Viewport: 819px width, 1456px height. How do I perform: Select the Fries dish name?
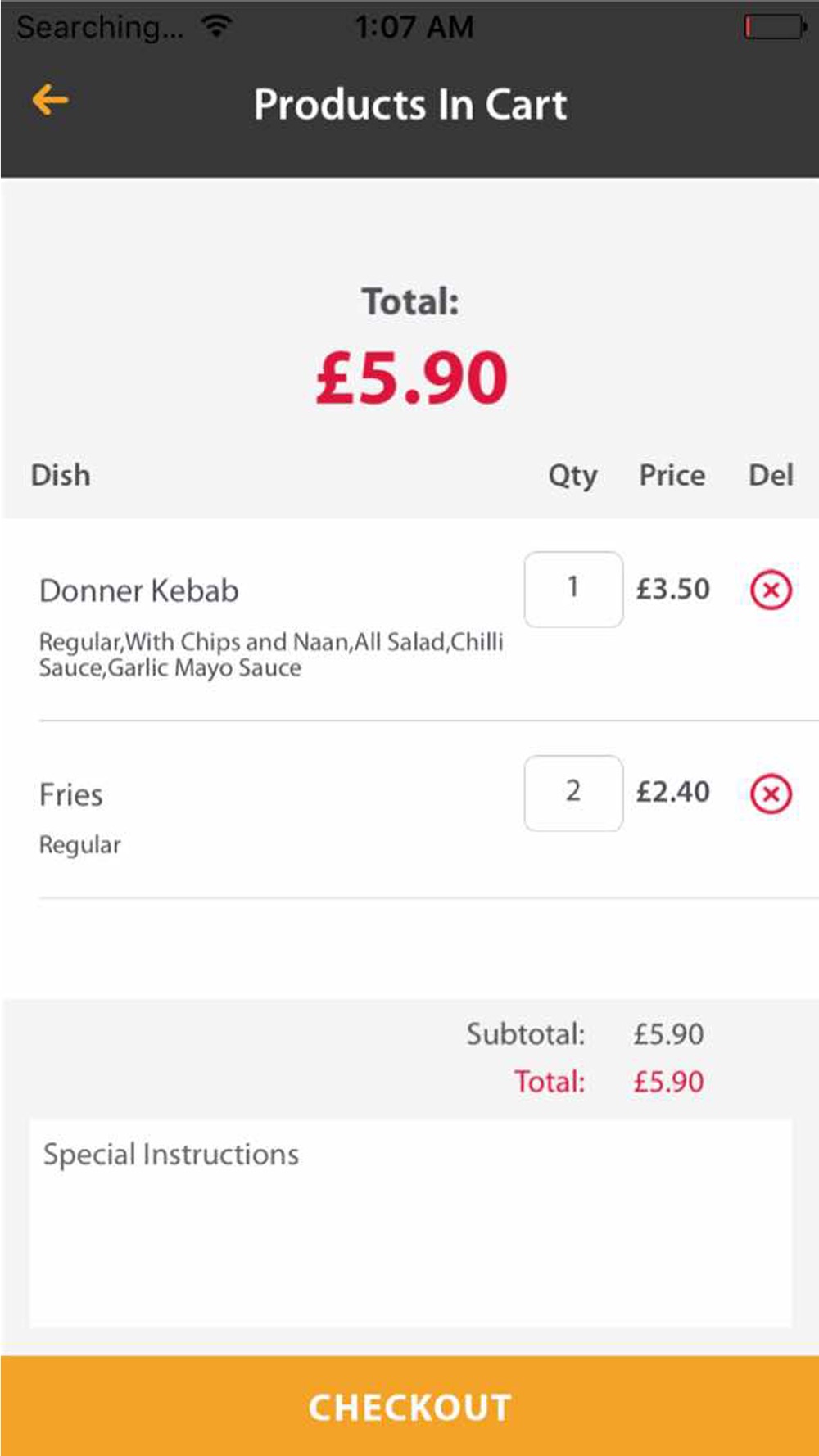tap(71, 794)
